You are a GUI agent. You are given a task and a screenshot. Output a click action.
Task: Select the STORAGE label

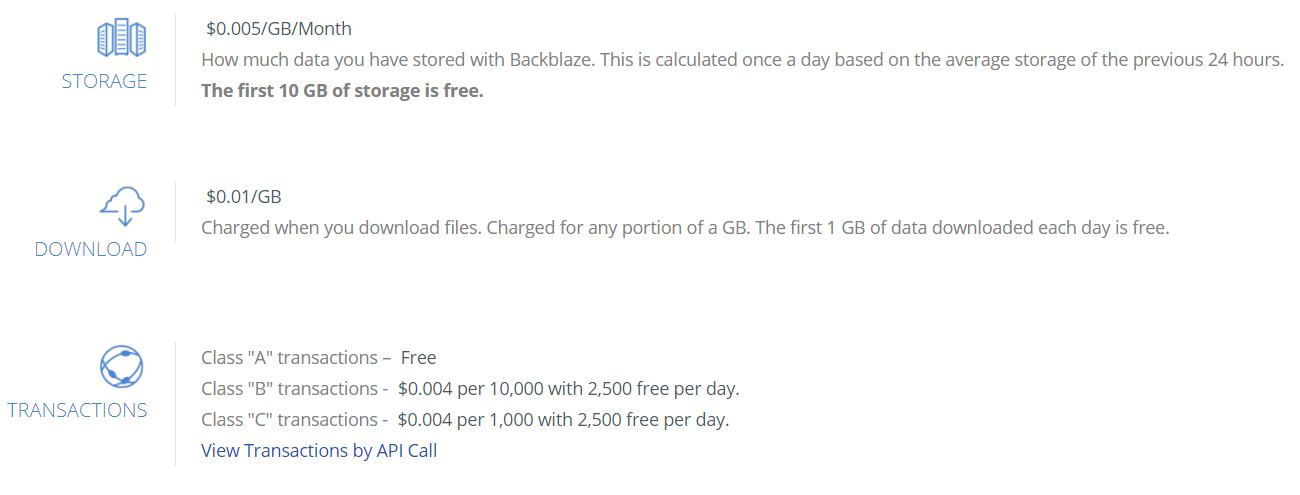click(104, 82)
